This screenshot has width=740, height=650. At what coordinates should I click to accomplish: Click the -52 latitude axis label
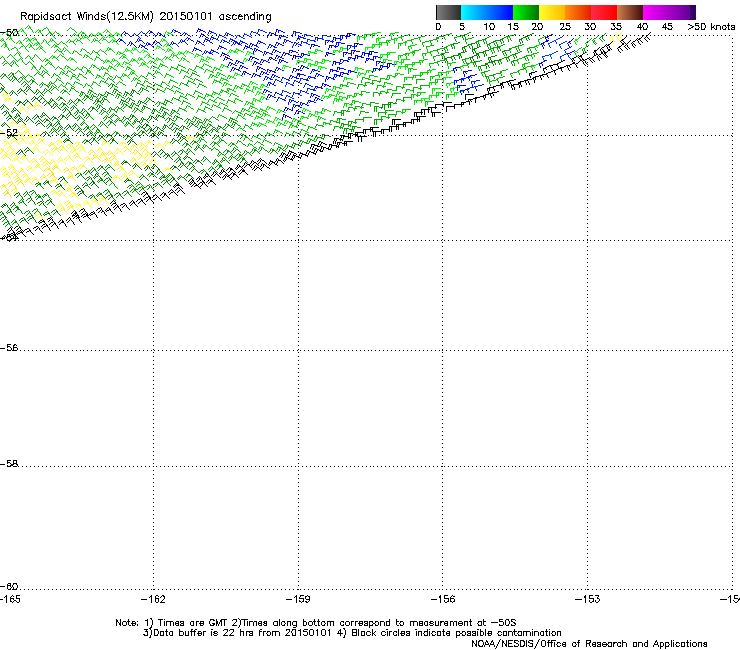[9, 133]
